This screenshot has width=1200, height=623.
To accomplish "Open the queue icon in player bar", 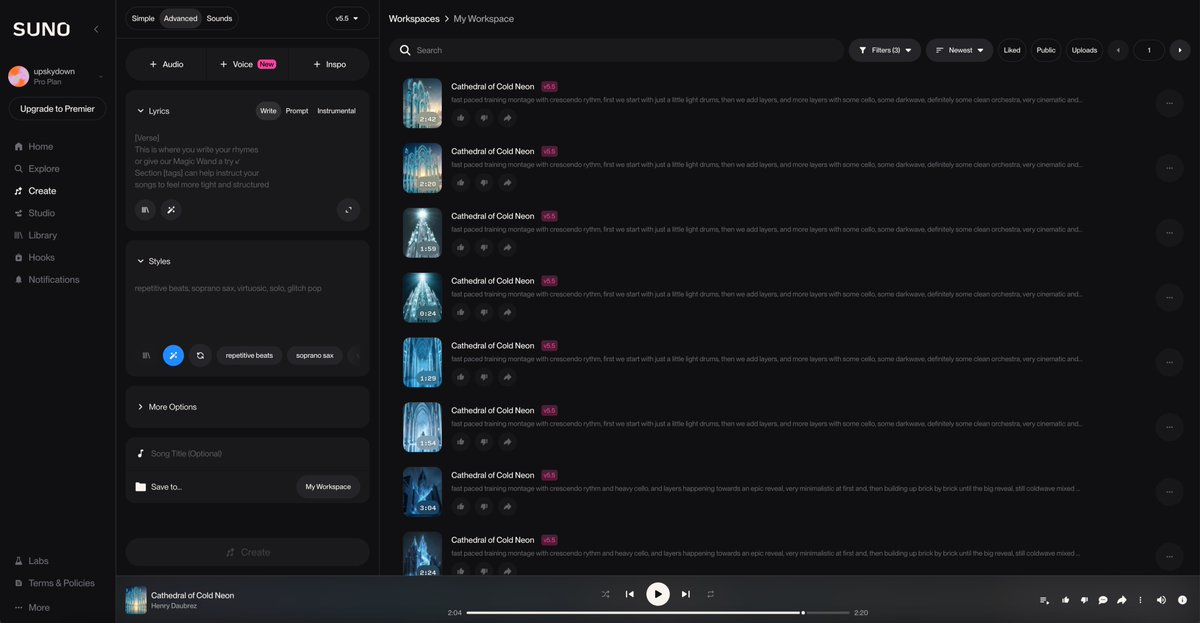I will coord(1044,600).
